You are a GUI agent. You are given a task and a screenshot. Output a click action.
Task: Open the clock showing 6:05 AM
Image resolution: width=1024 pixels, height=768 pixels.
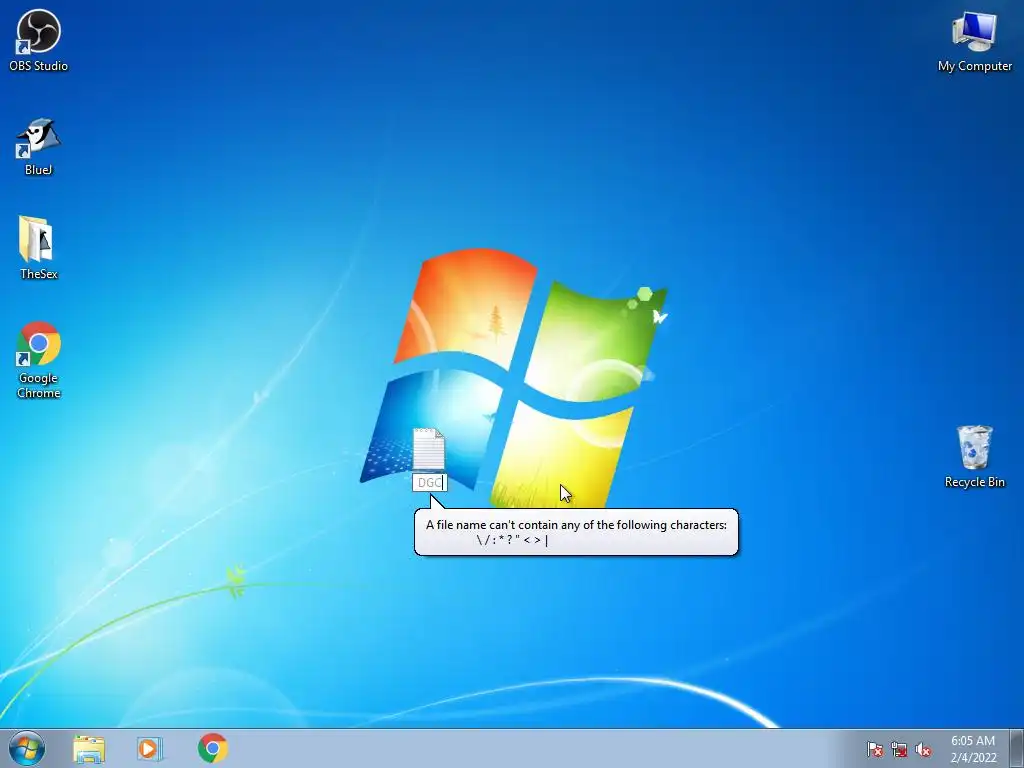[973, 749]
